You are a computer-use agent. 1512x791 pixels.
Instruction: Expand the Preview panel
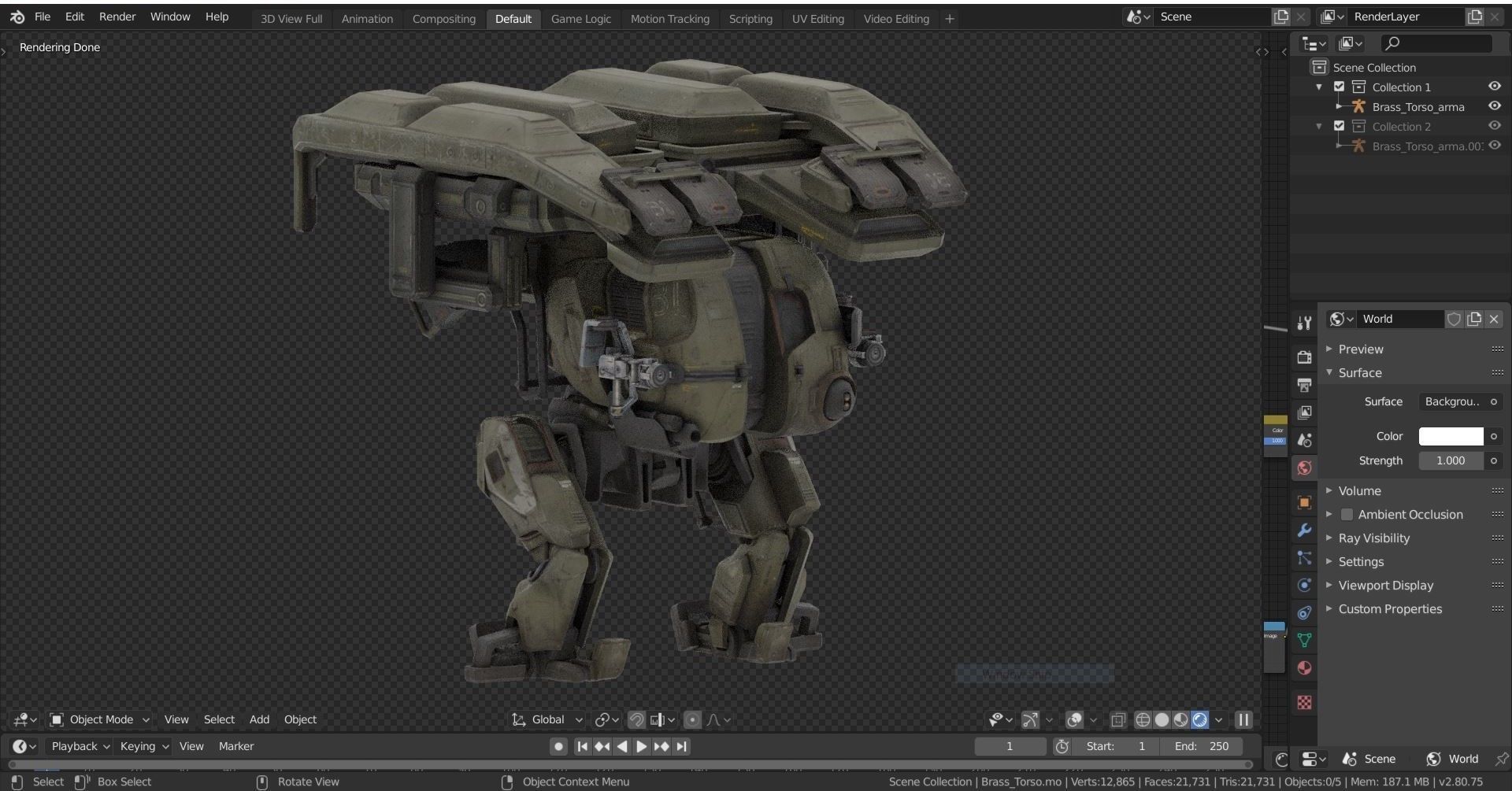[x=1360, y=349]
